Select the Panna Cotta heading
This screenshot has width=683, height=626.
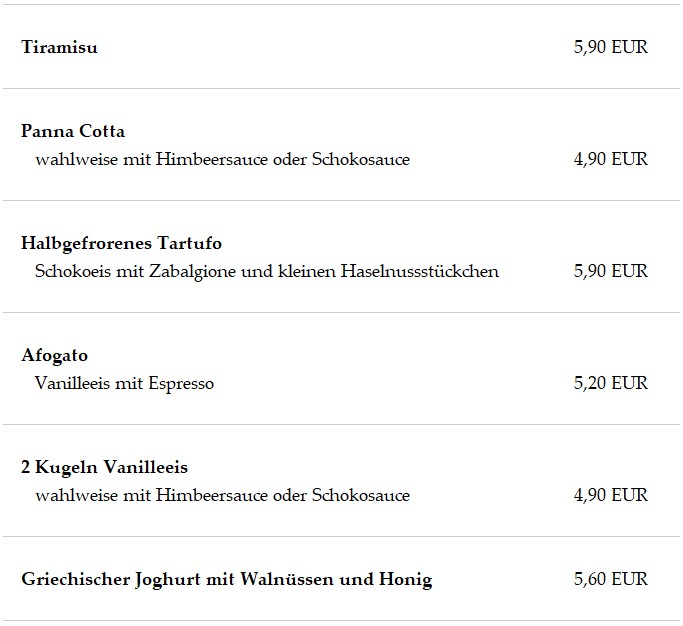pyautogui.click(x=73, y=131)
